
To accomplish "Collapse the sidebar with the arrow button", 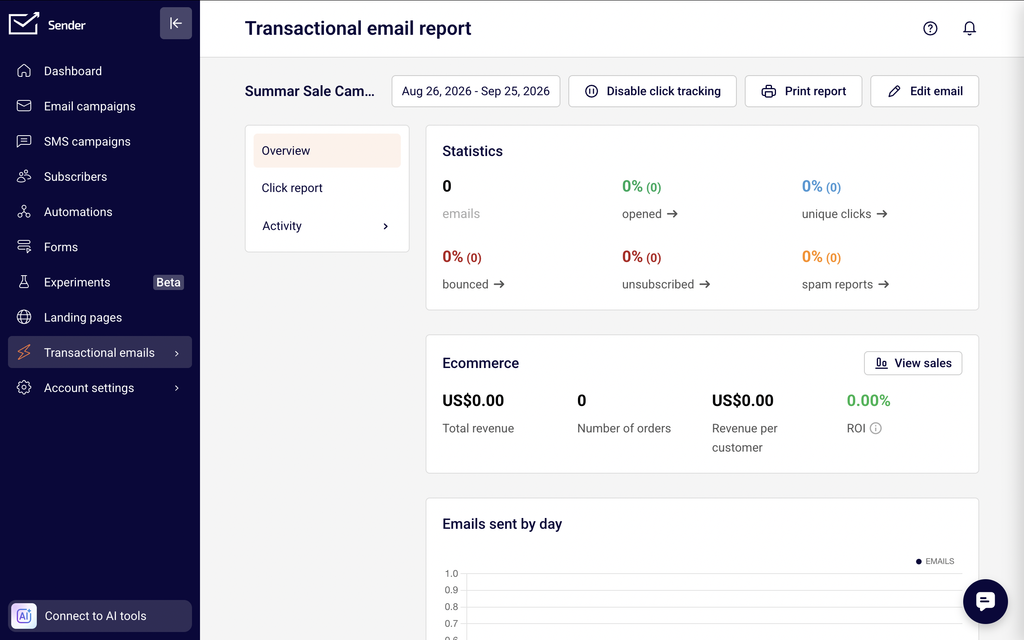I will click(176, 24).
